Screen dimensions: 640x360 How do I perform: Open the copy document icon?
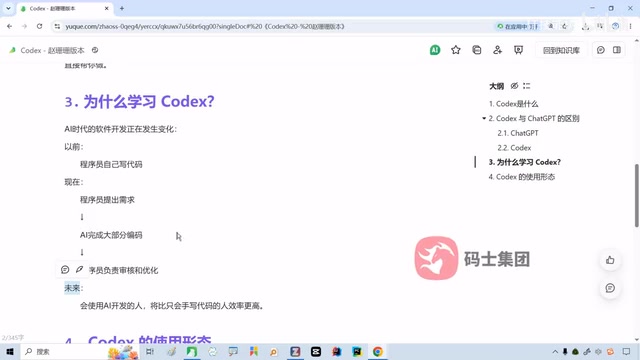pos(476,50)
